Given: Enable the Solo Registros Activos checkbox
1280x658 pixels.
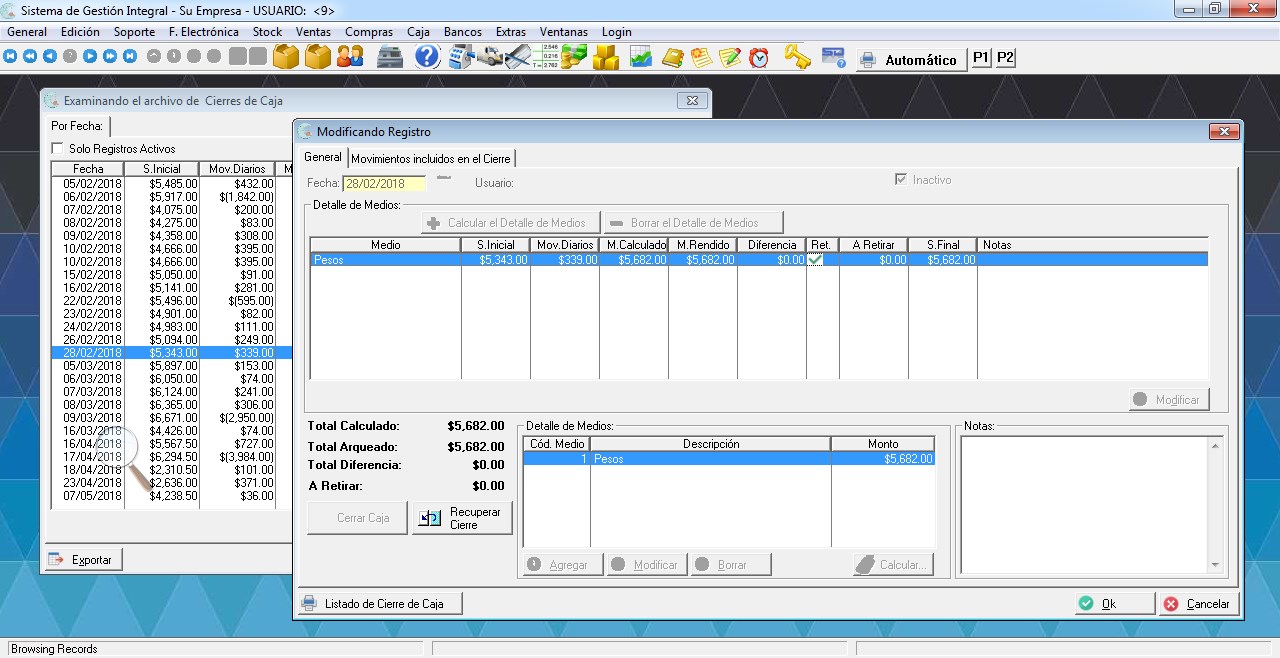Looking at the screenshot, I should point(58,149).
